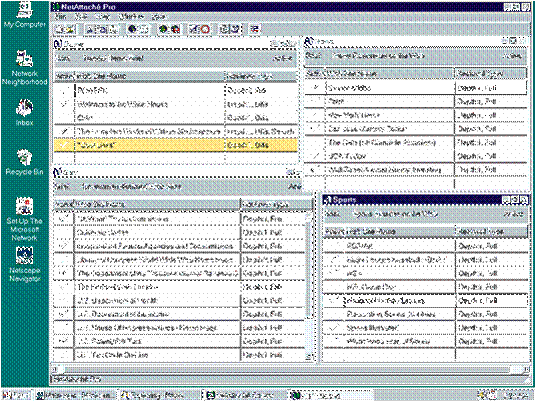Toggle Select check for USA Today in News
Image resolution: width=536 pixels, height=402 pixels.
click(315, 156)
